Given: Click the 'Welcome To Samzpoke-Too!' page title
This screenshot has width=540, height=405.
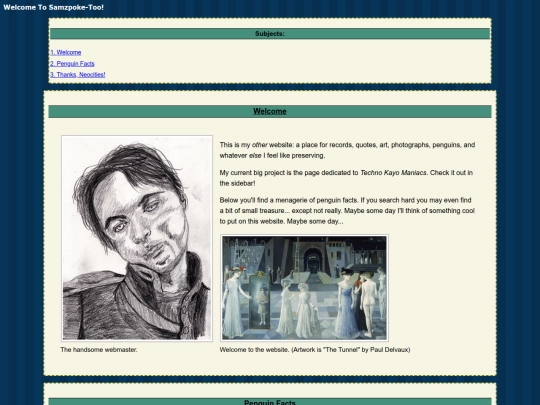Looking at the screenshot, I should tap(53, 7).
